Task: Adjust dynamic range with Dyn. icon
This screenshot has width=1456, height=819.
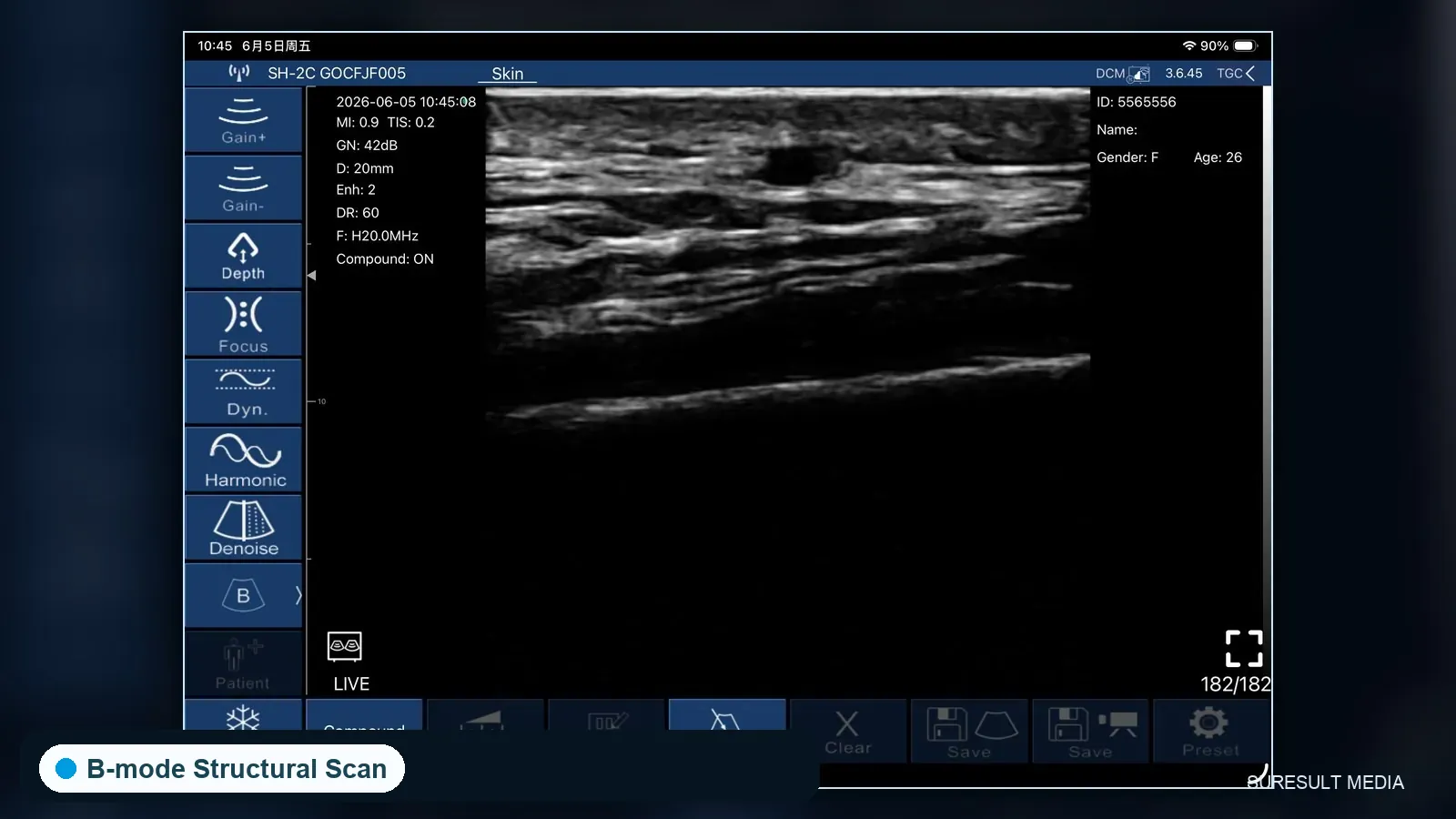Action: [x=243, y=392]
